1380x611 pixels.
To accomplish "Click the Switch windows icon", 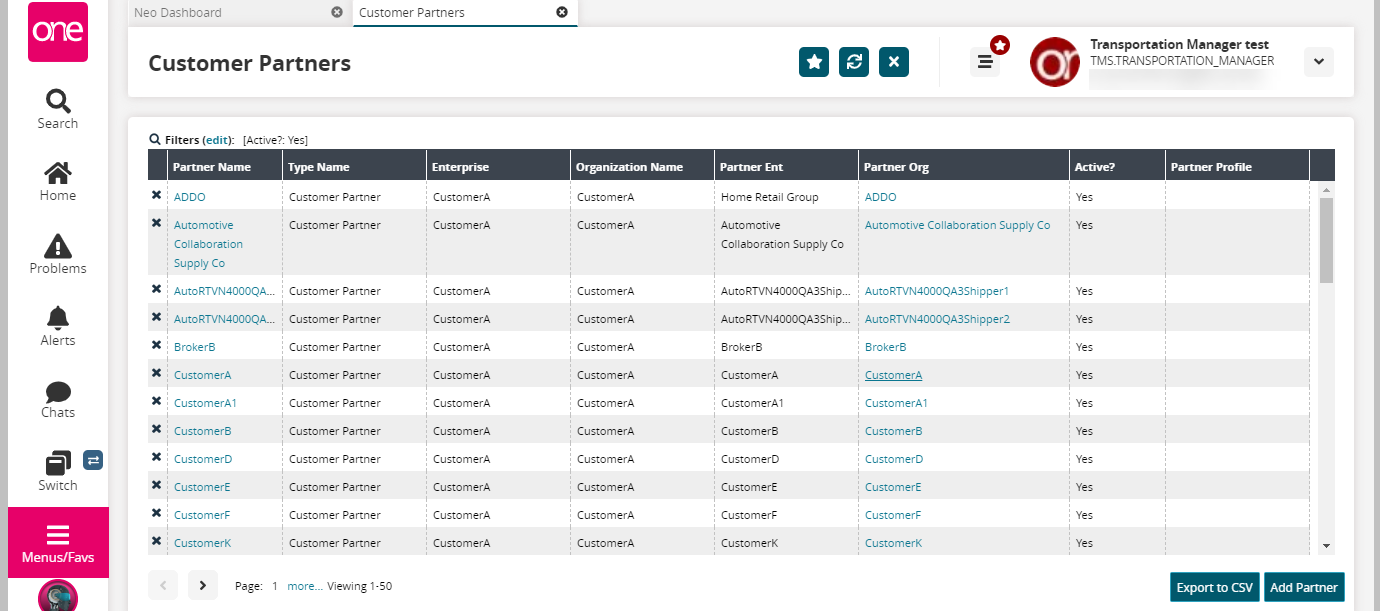I will pyautogui.click(x=57, y=464).
